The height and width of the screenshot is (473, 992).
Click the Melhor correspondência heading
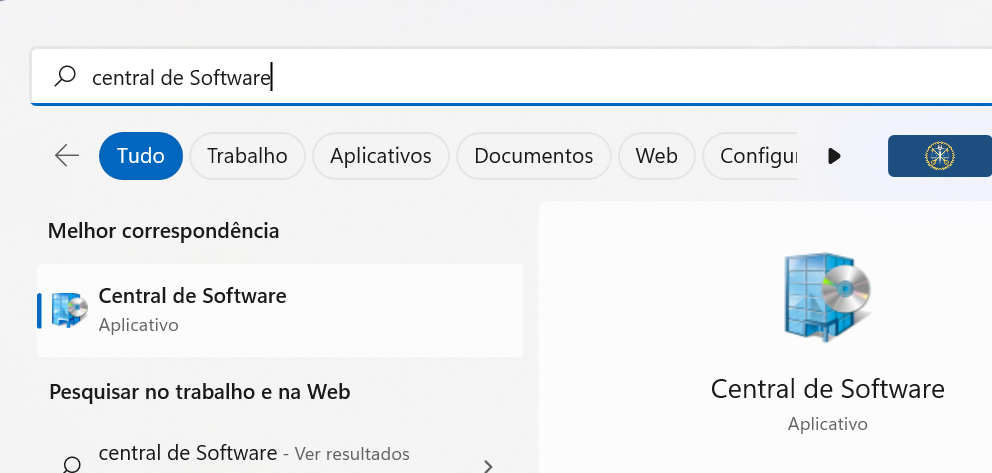pos(163,231)
